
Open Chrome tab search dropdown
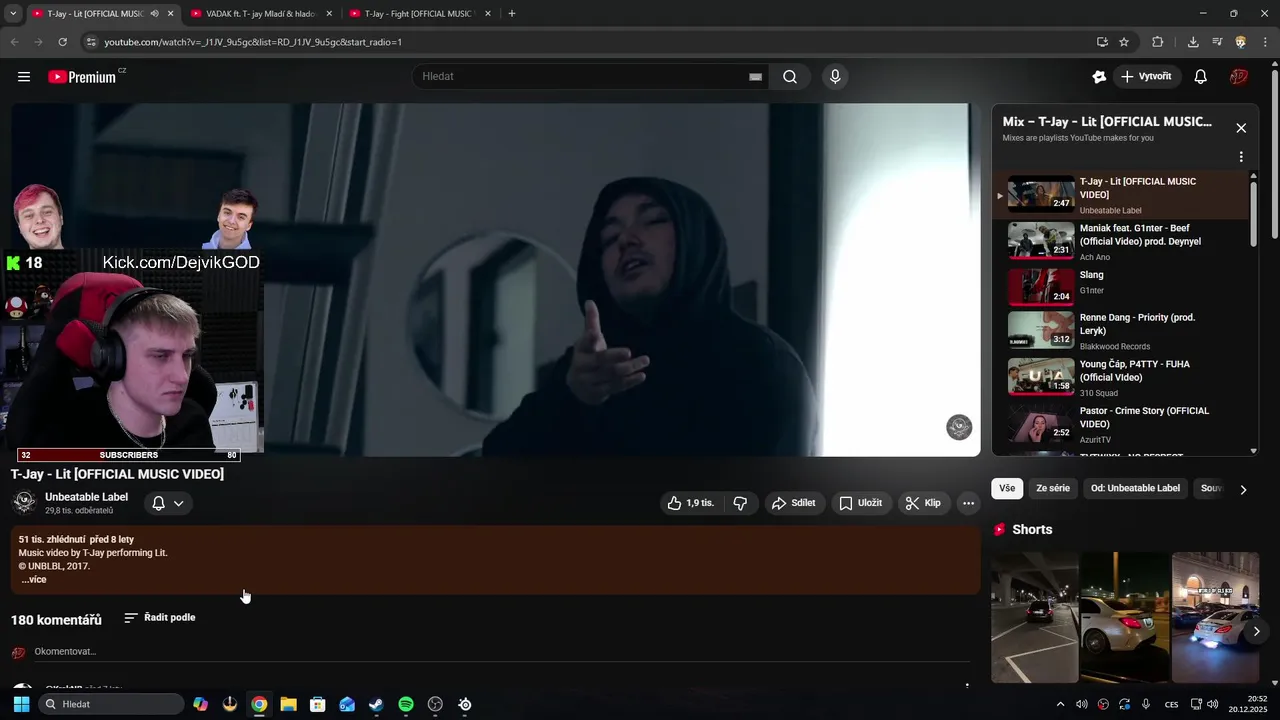(13, 14)
